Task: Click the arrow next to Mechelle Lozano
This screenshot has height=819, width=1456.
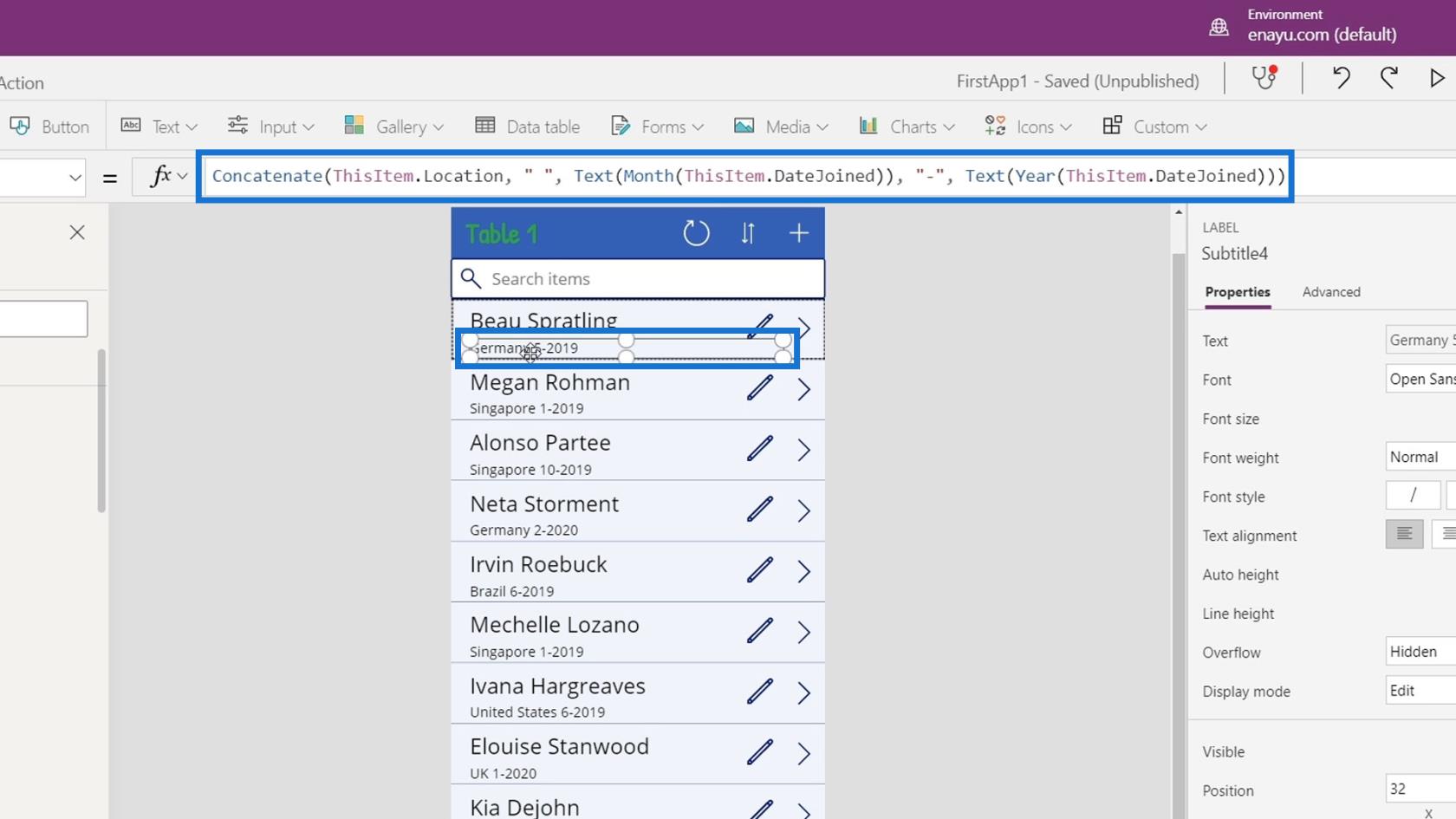Action: [x=803, y=632]
